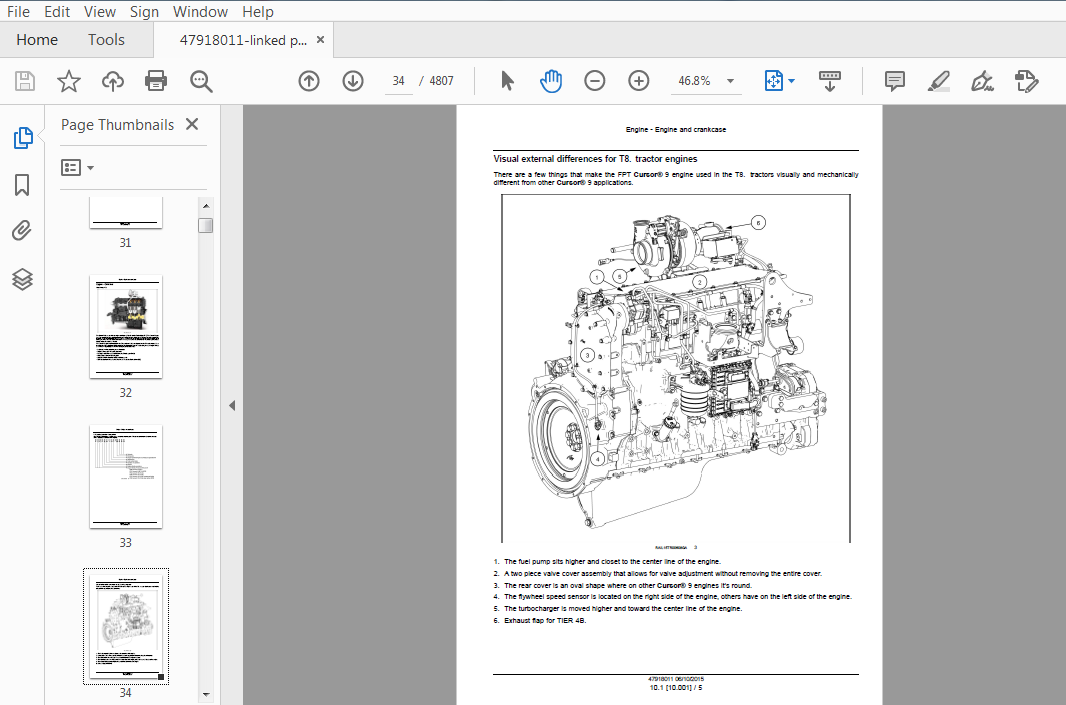The height and width of the screenshot is (705, 1066).
Task: Click list item 'The fuel pump sits higher'
Action: click(612, 562)
